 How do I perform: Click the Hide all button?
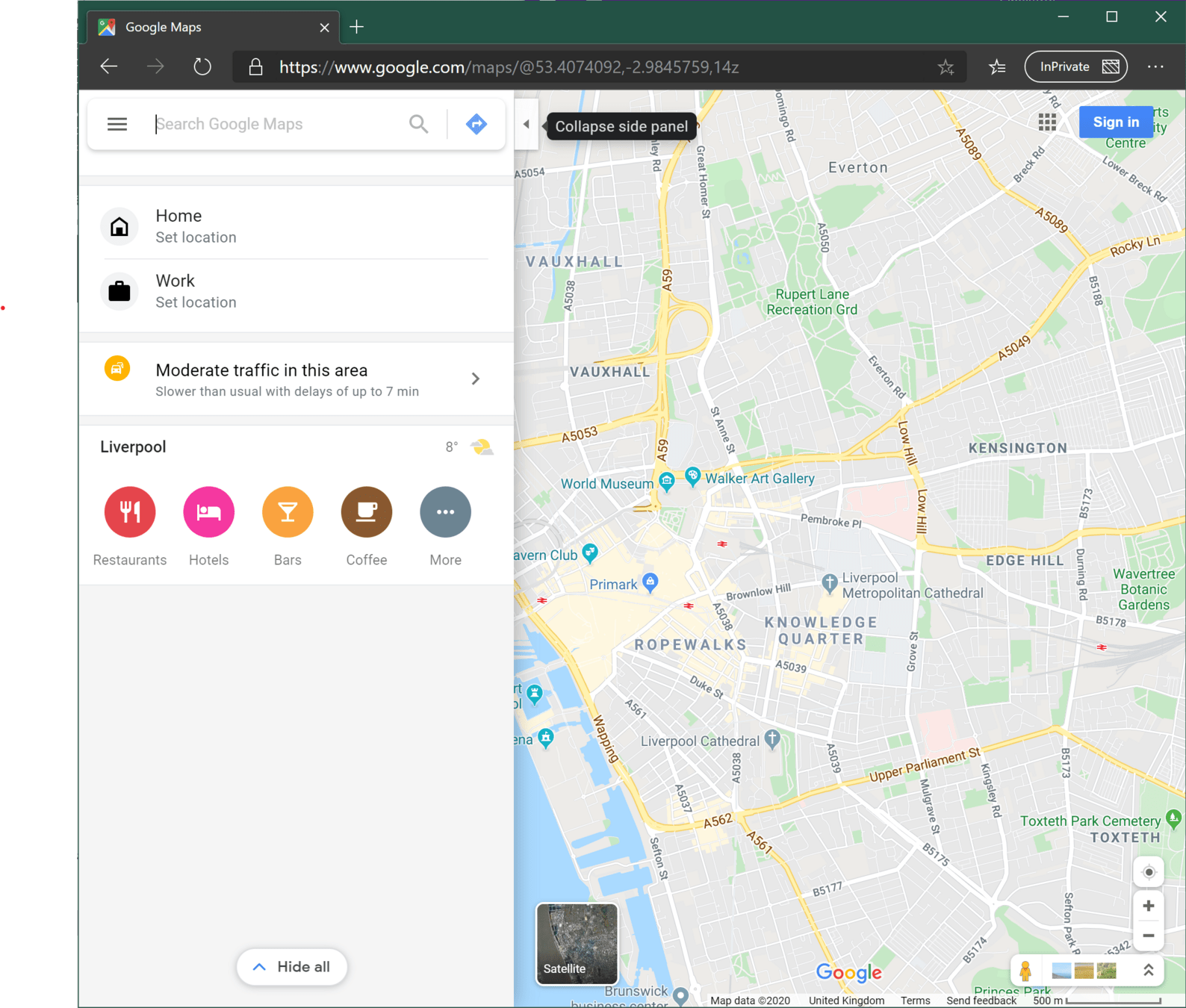pyautogui.click(x=292, y=967)
